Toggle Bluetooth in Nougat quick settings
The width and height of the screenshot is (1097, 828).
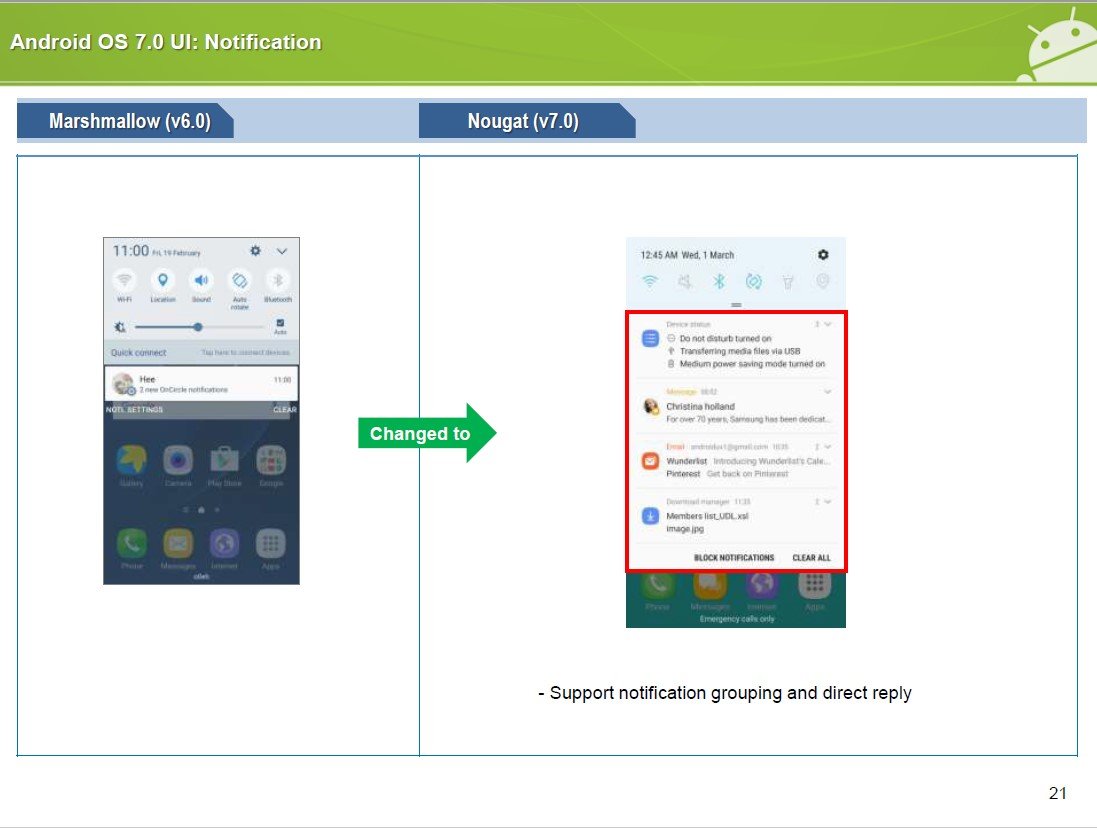pyautogui.click(x=719, y=281)
